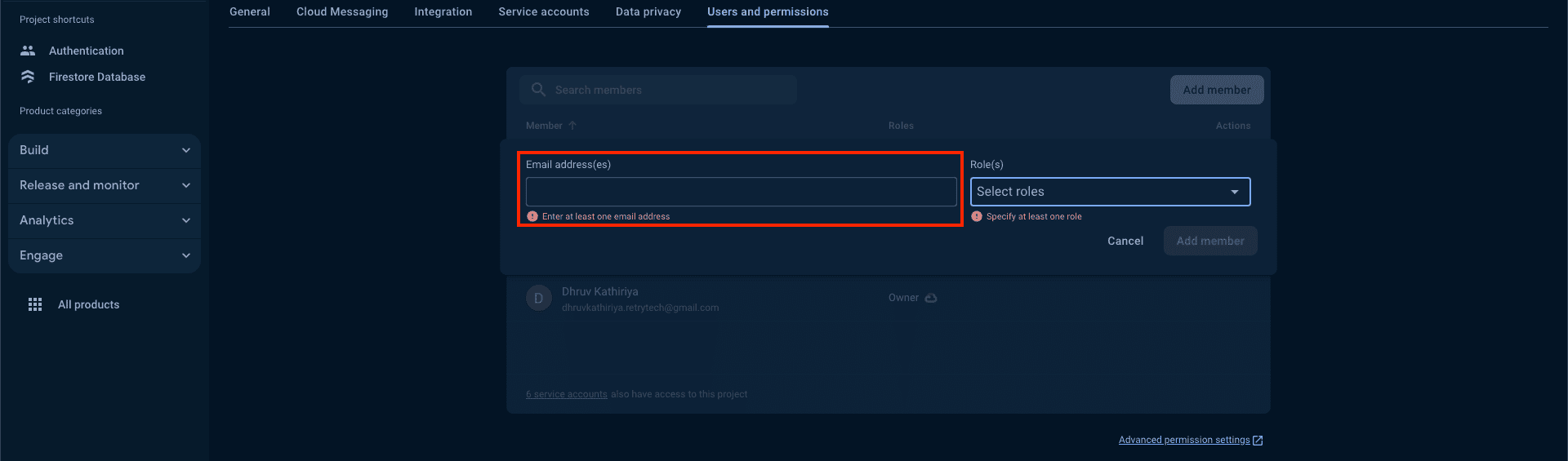Click the Member column header text

(x=544, y=126)
